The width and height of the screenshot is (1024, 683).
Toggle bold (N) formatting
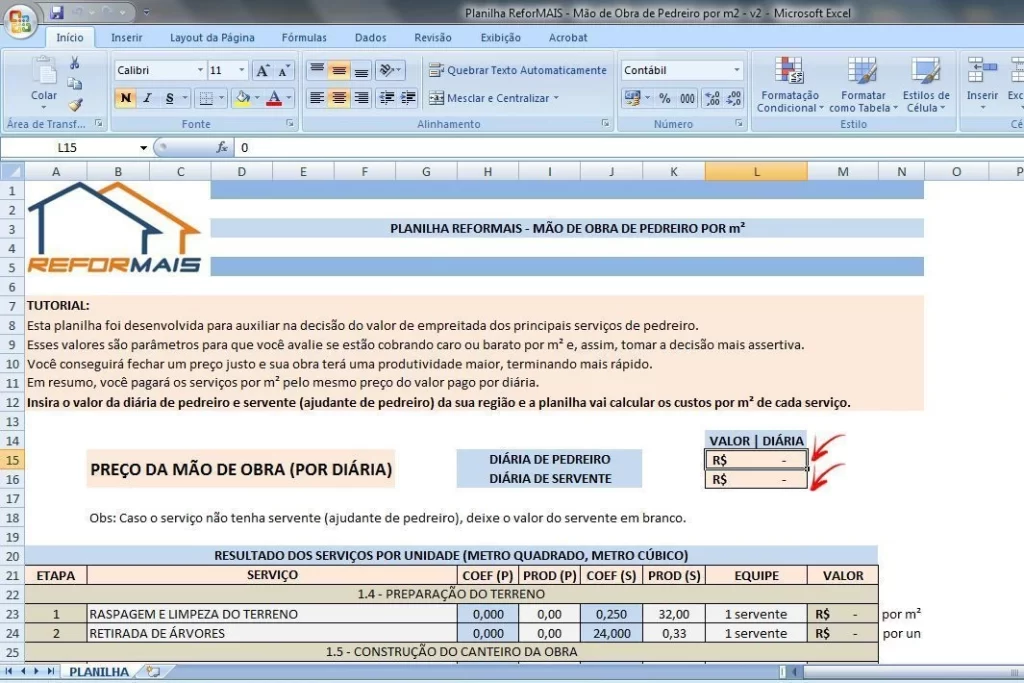coord(125,98)
